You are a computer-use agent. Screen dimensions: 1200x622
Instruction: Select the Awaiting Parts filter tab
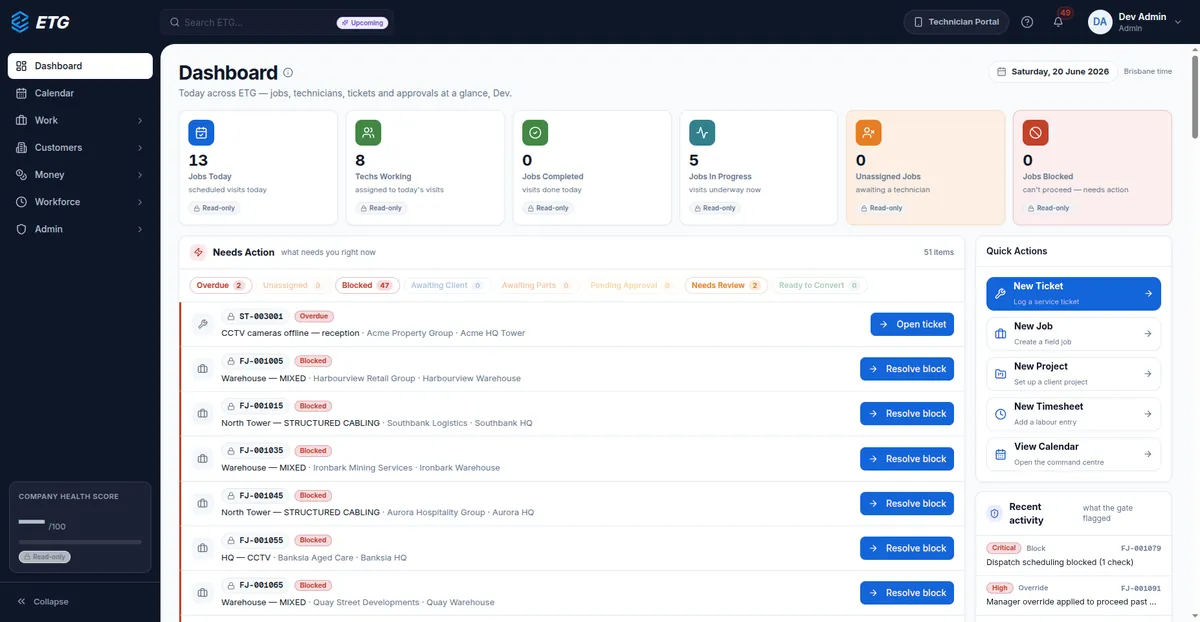pos(536,286)
